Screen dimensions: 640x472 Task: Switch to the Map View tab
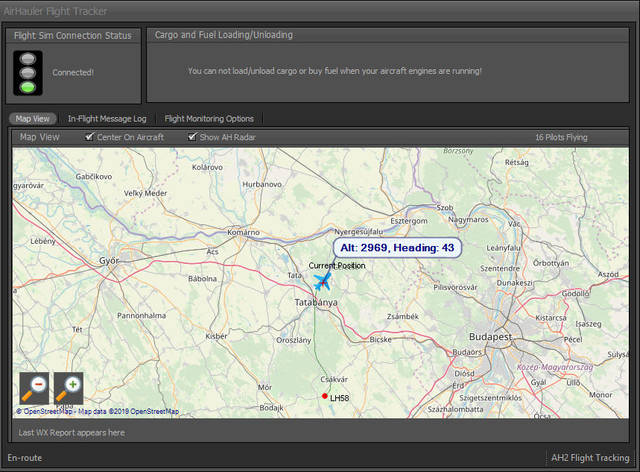click(x=33, y=119)
